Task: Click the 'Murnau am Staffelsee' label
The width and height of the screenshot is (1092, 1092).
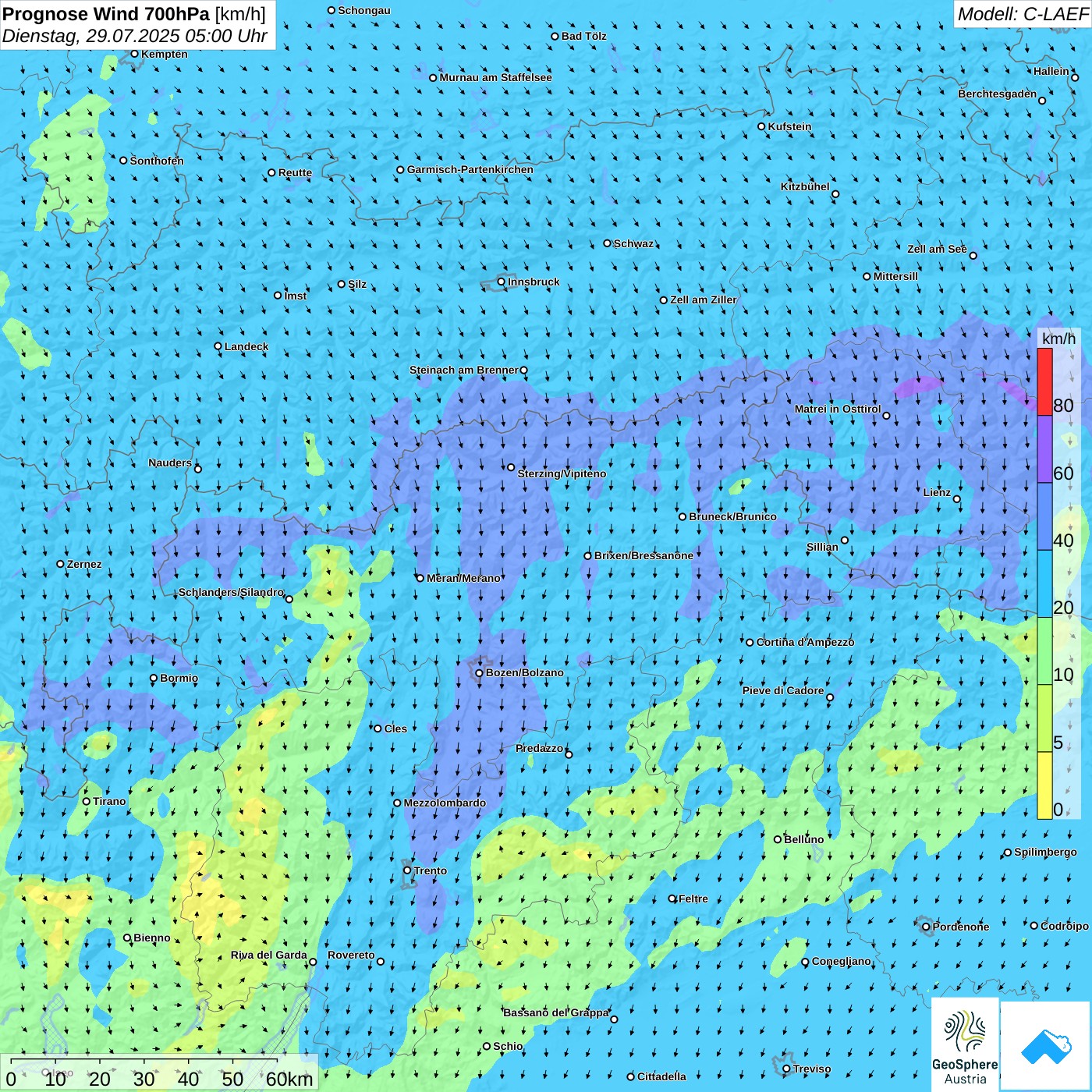Action: click(x=495, y=77)
